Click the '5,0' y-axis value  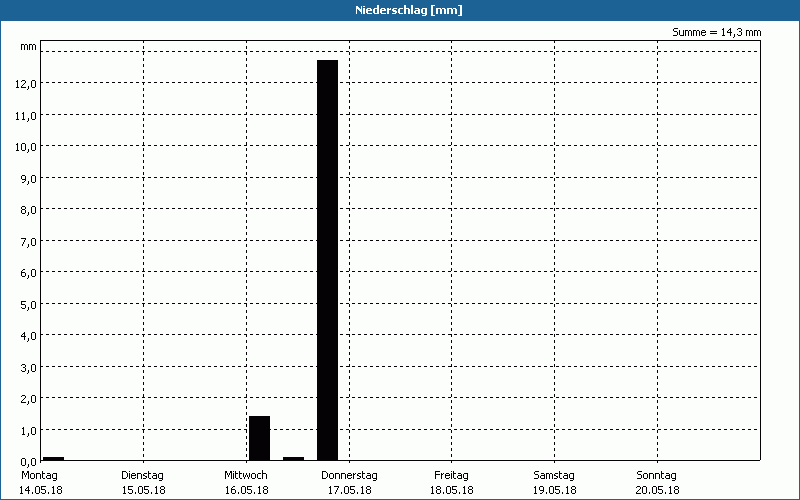(x=29, y=305)
